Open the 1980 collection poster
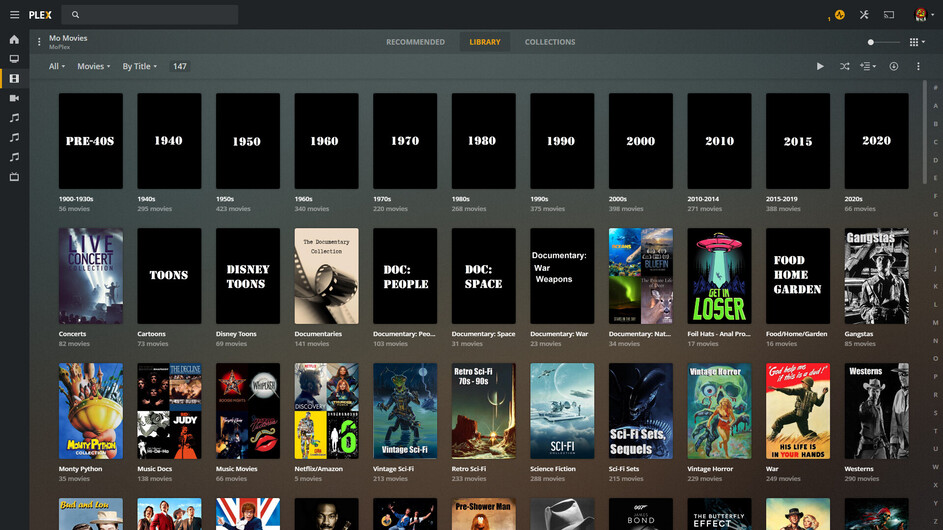 click(x=484, y=141)
